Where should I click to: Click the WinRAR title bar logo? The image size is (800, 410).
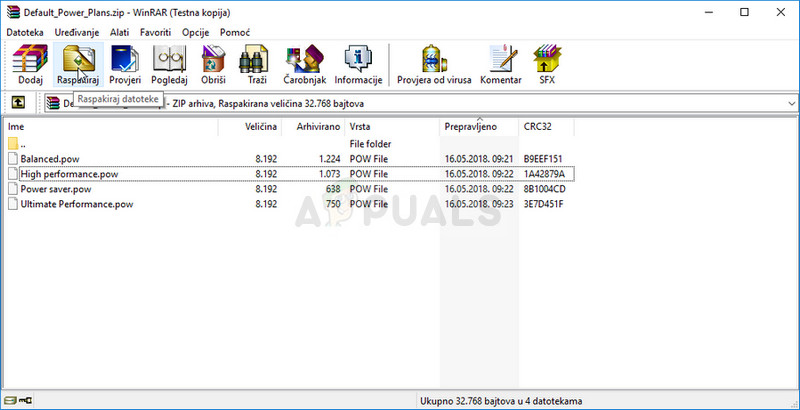(14, 12)
